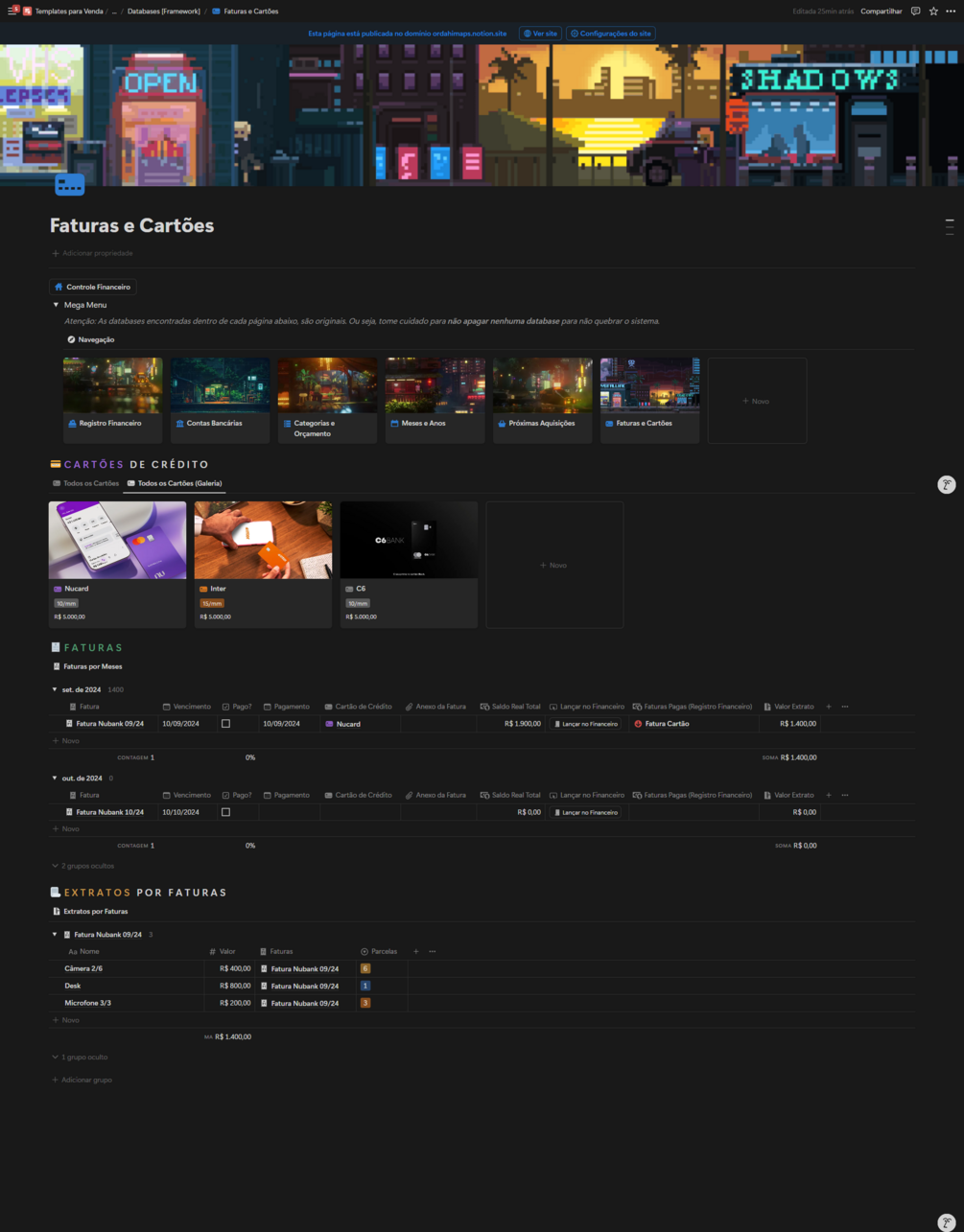
Task: Click Adicionar propriedade
Action: (x=92, y=253)
